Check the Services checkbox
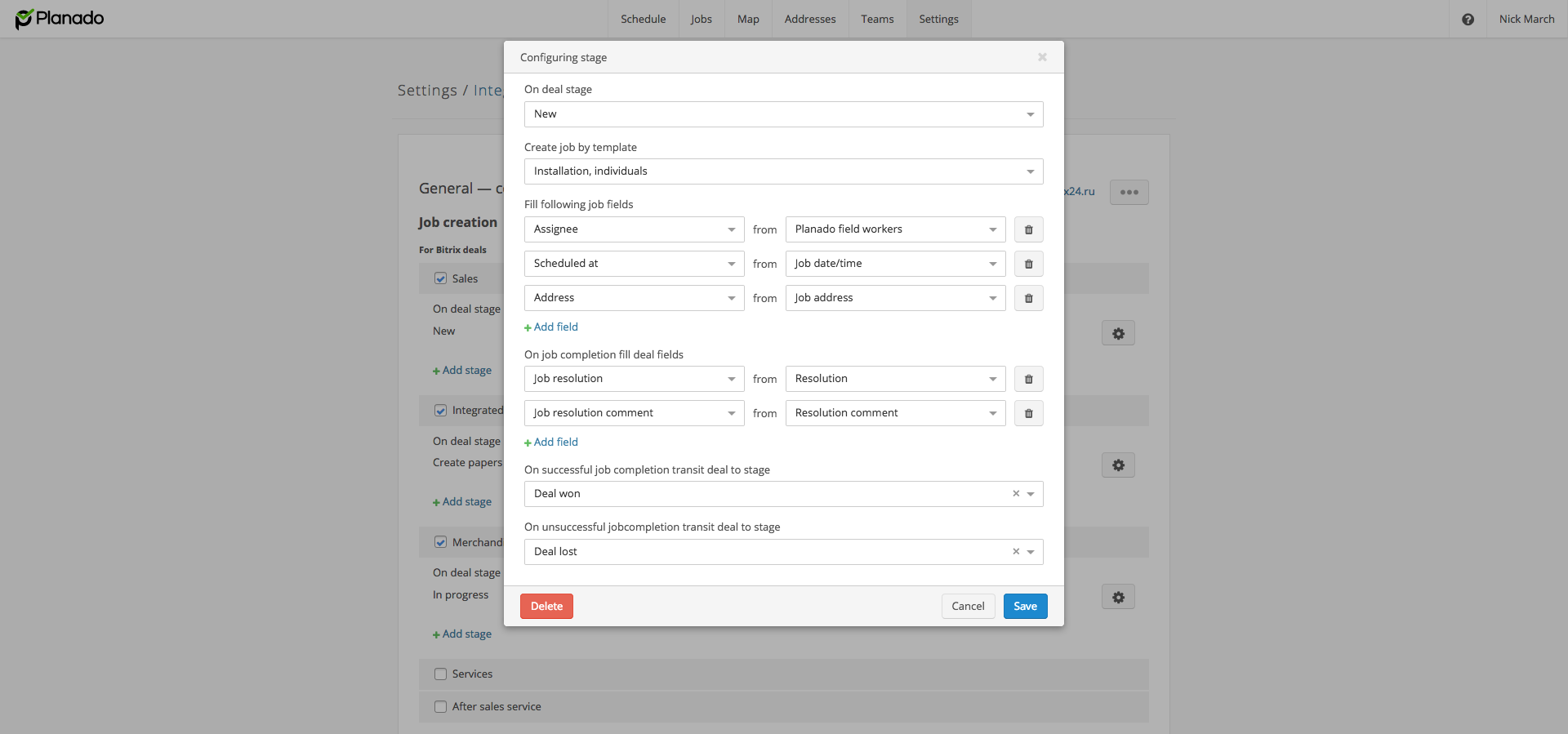1568x734 pixels. 441,674
